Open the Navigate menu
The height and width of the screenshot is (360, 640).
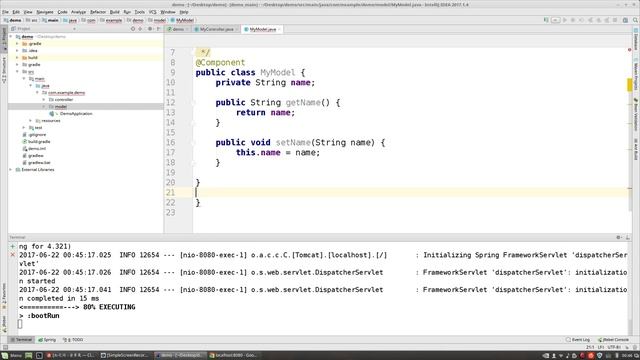(x=44, y=12)
